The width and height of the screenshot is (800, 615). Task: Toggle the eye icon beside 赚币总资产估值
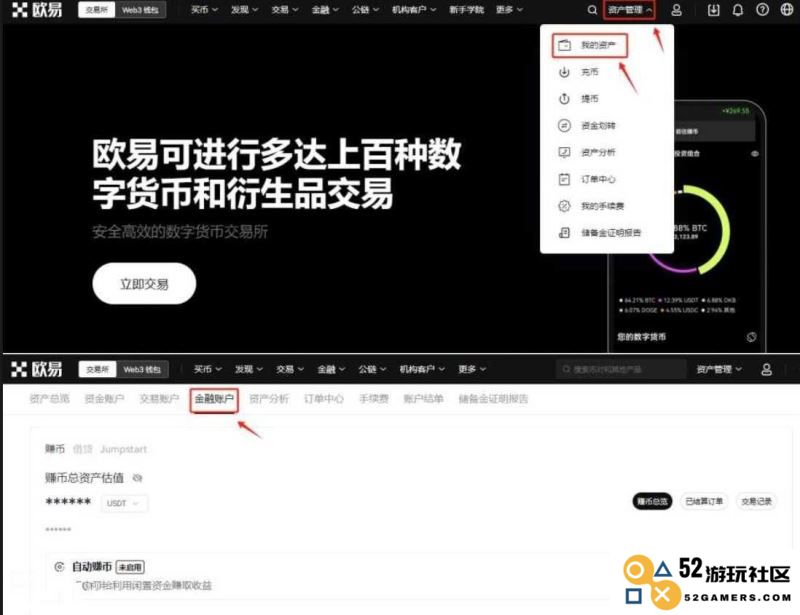pos(137,478)
